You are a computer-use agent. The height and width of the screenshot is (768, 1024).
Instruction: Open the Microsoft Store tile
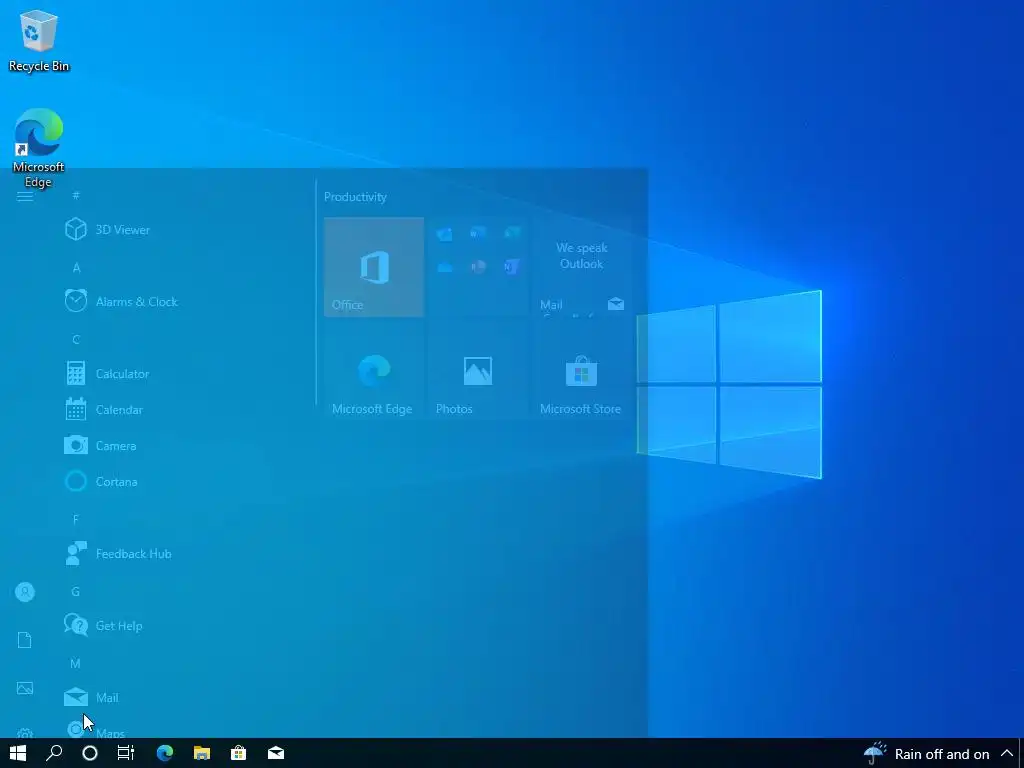582,371
